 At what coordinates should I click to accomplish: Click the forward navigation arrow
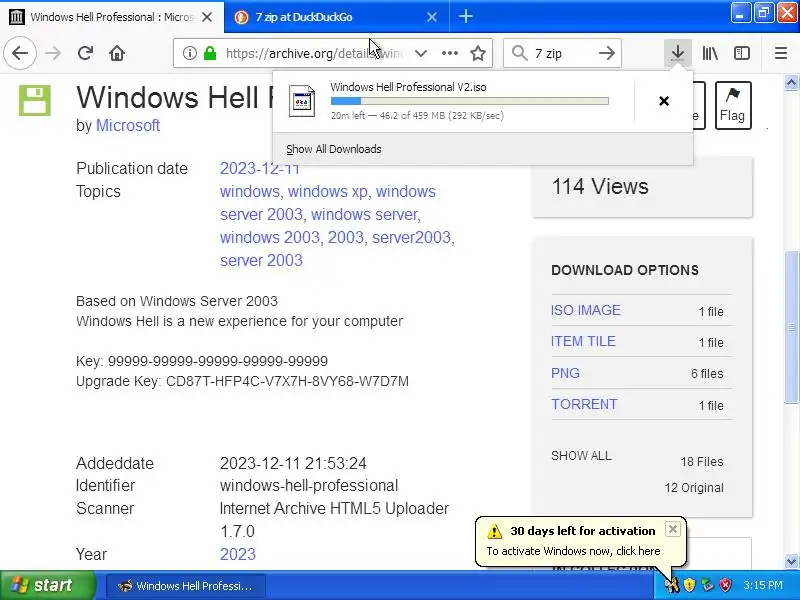click(x=53, y=53)
